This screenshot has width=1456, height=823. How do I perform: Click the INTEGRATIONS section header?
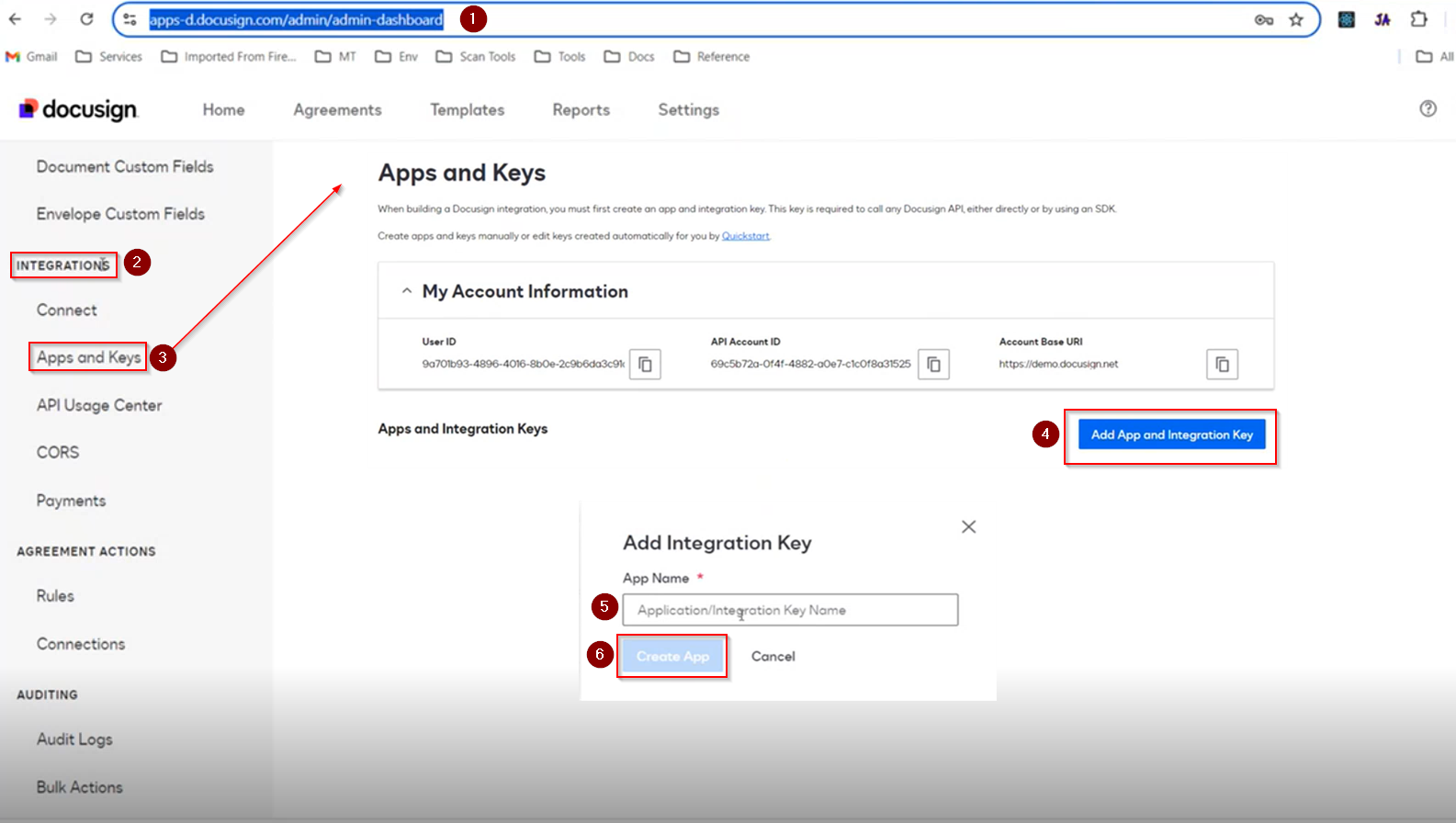[x=63, y=265]
